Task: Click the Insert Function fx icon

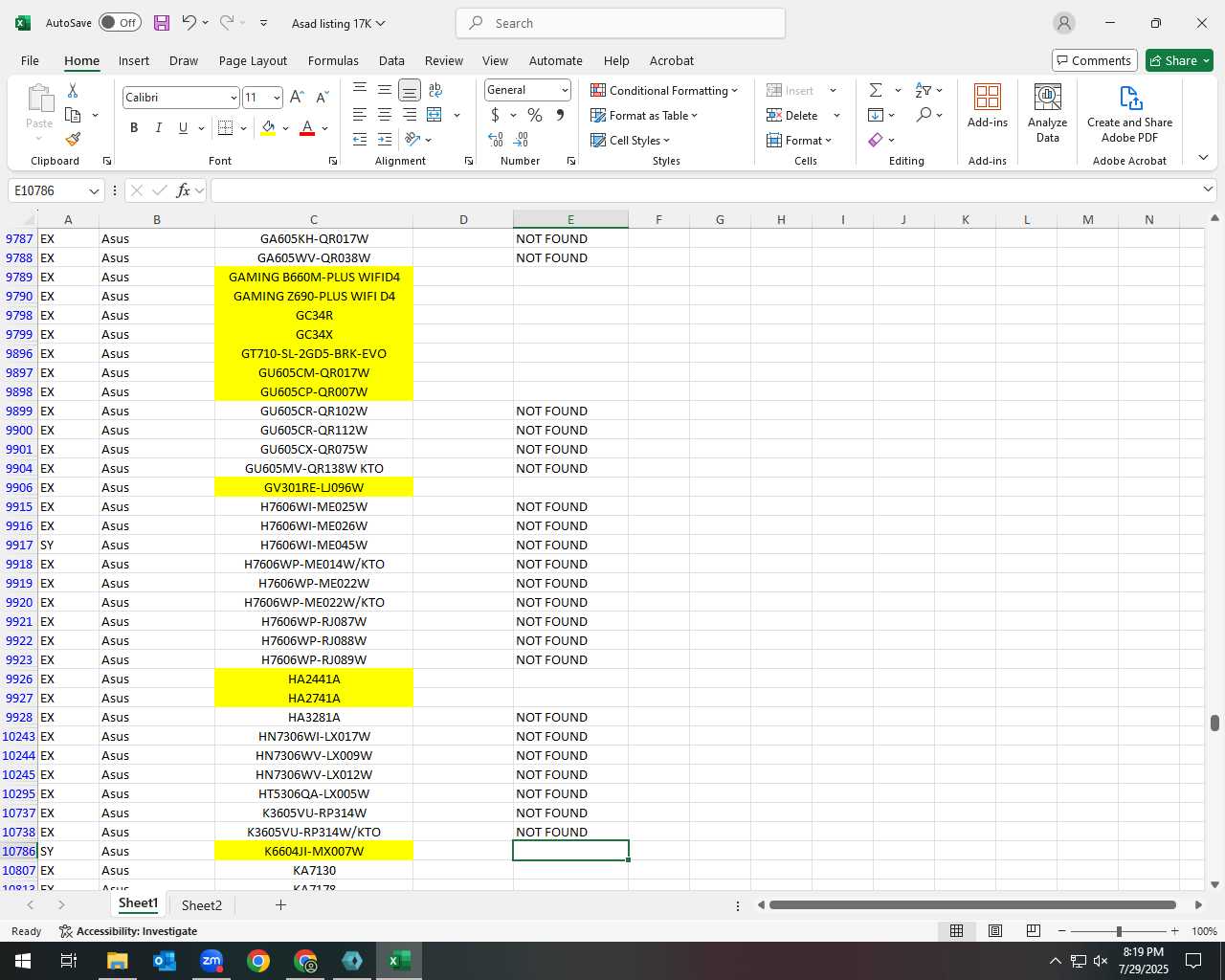Action: [x=184, y=190]
